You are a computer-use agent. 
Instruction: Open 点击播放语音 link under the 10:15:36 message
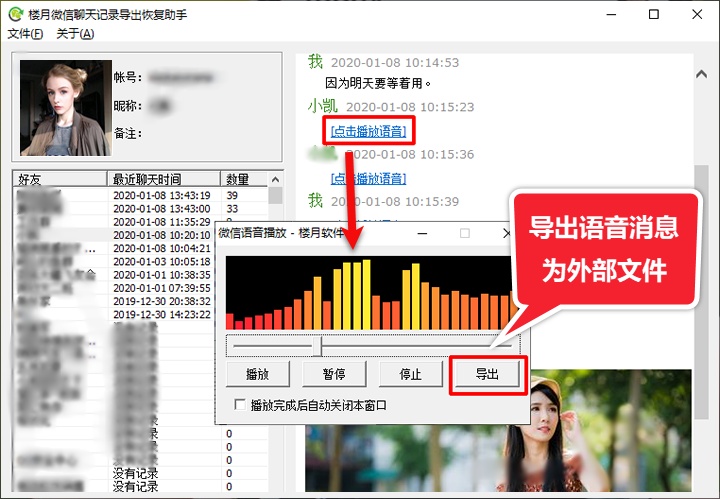[369, 178]
